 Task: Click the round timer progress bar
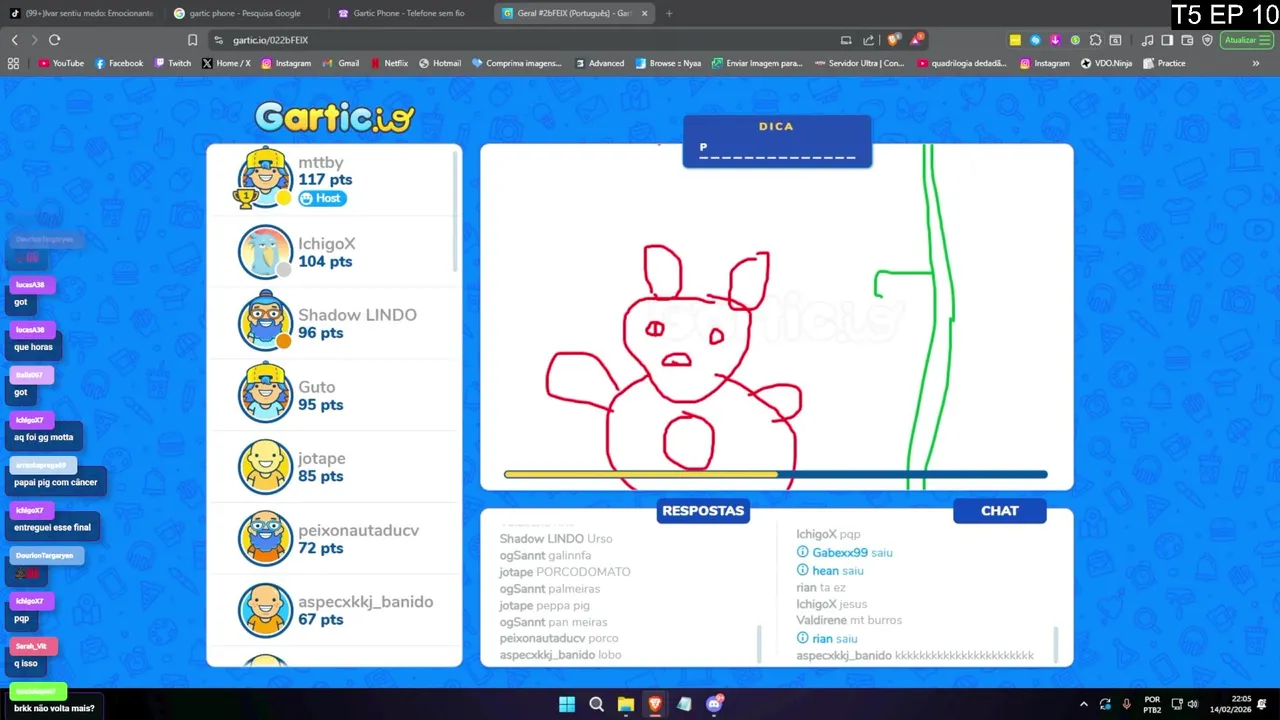coord(776,474)
